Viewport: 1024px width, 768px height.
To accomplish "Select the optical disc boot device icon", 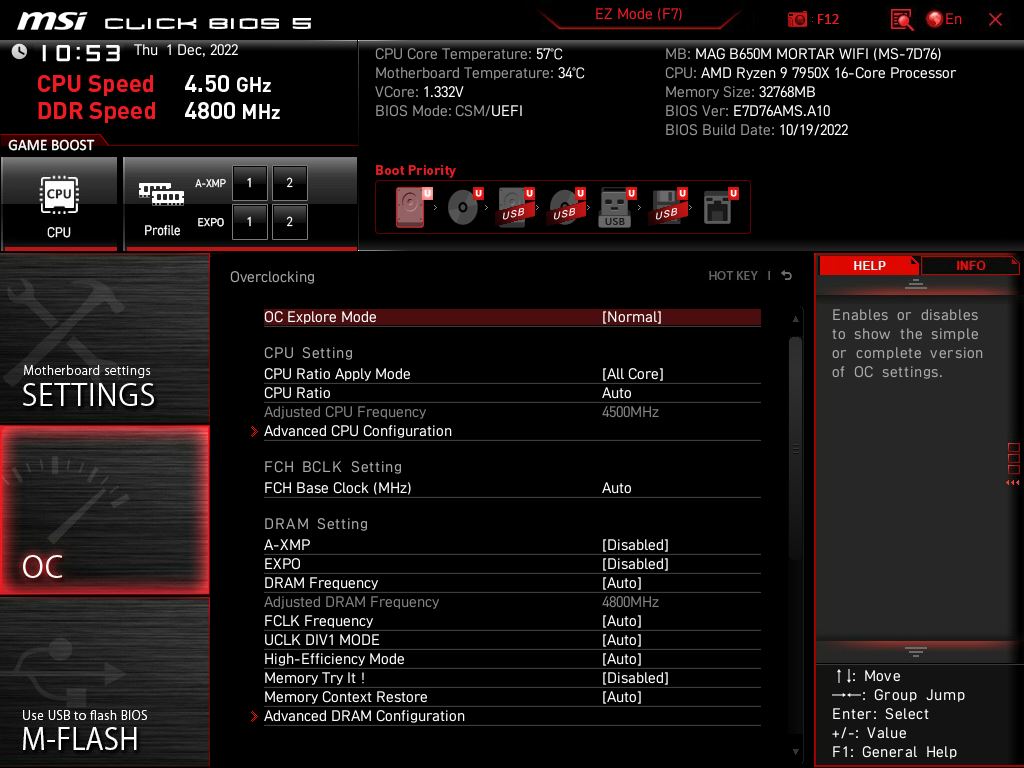I will point(463,206).
